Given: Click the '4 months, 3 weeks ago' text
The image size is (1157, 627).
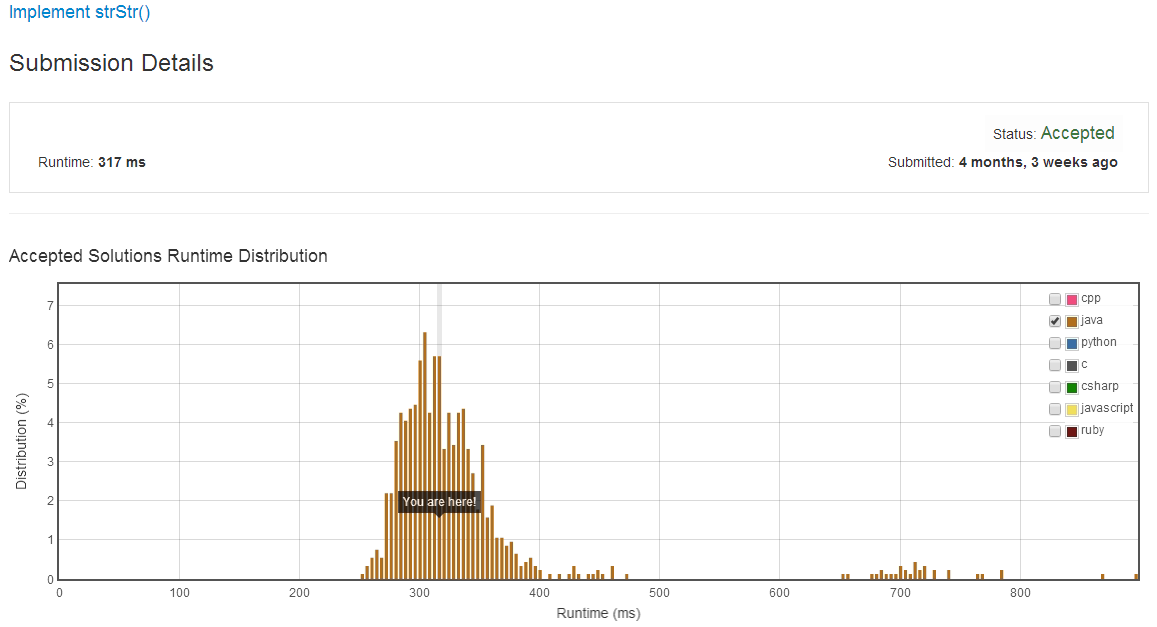Looking at the screenshot, I should click(x=1038, y=162).
